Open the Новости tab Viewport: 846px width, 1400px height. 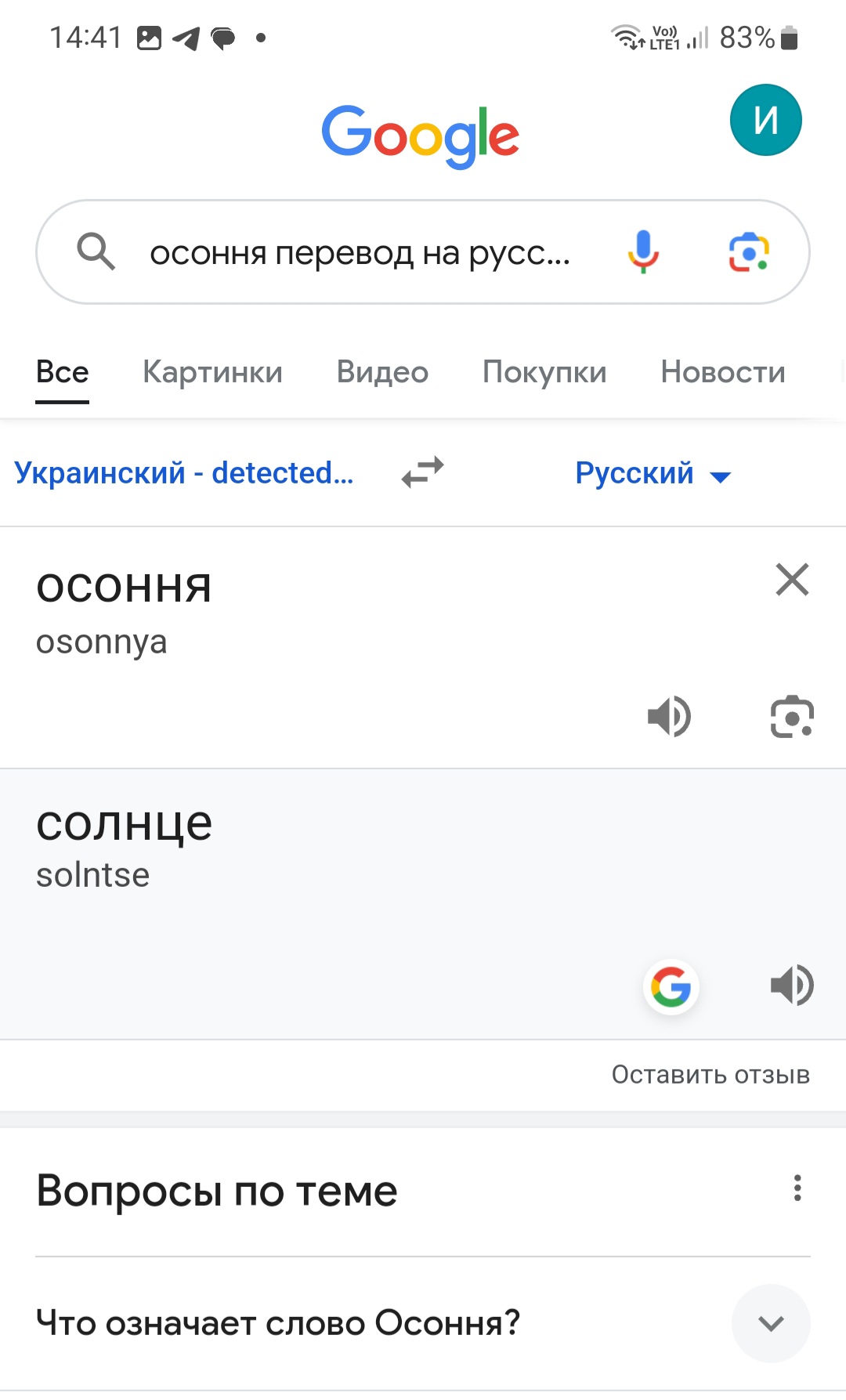[722, 372]
